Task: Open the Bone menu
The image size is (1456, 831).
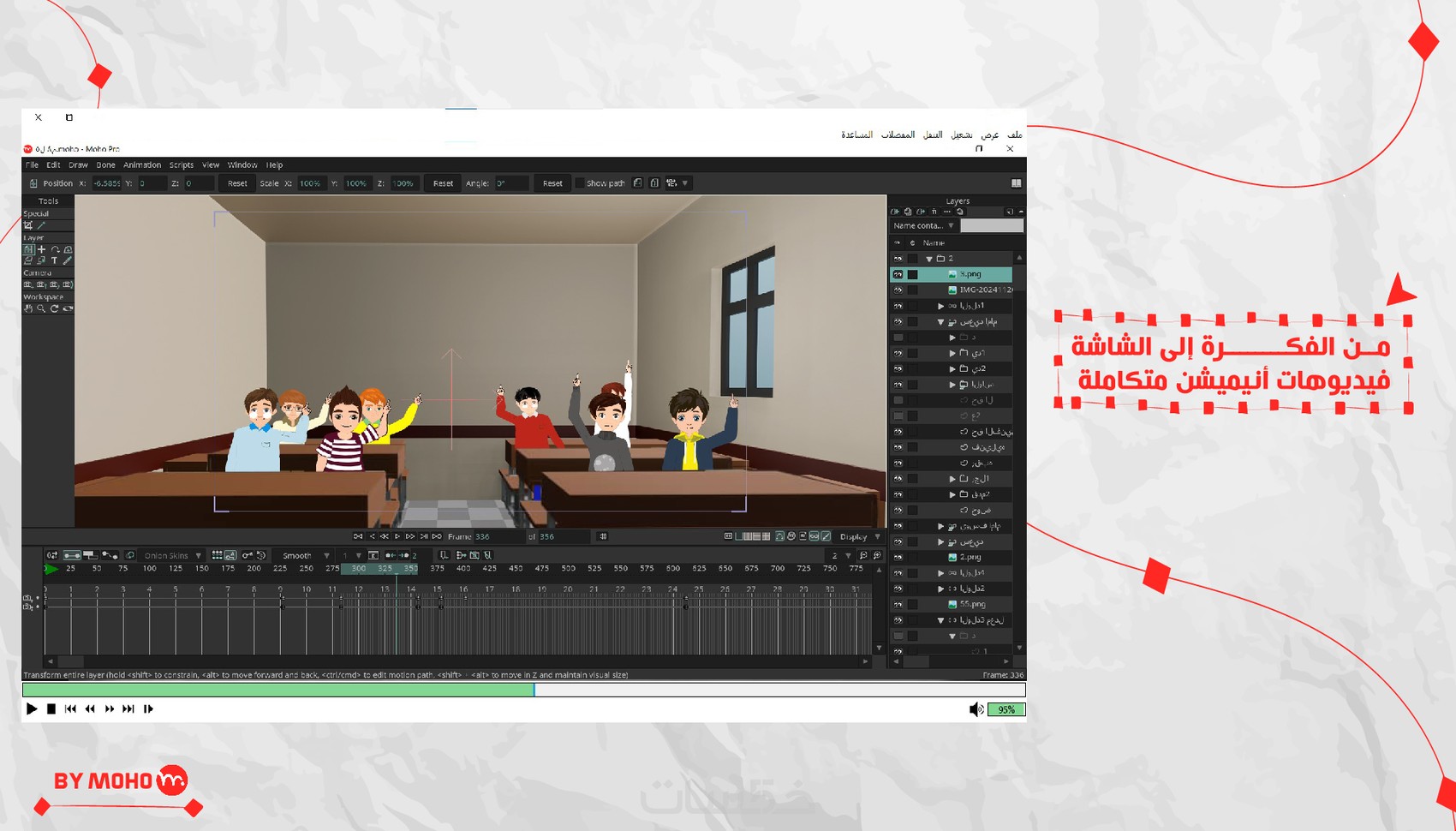Action: pos(105,164)
